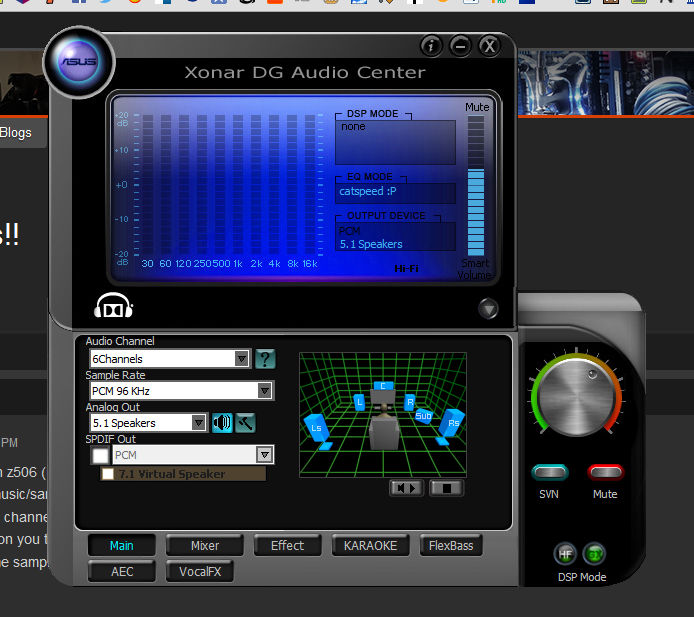
Task: Stop the speaker test playback
Action: point(447,488)
